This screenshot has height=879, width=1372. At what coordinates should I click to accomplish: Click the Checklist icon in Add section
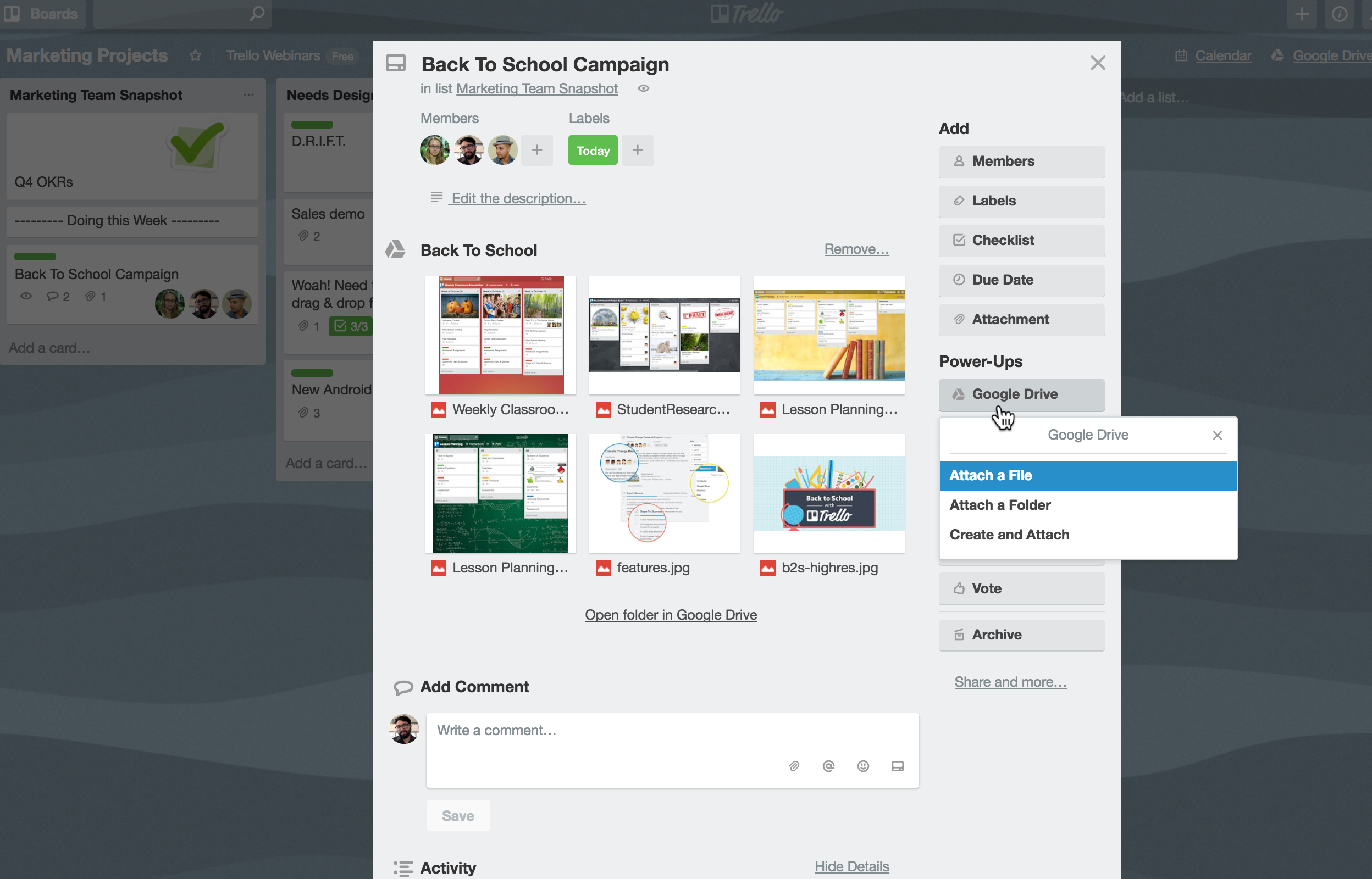(957, 239)
